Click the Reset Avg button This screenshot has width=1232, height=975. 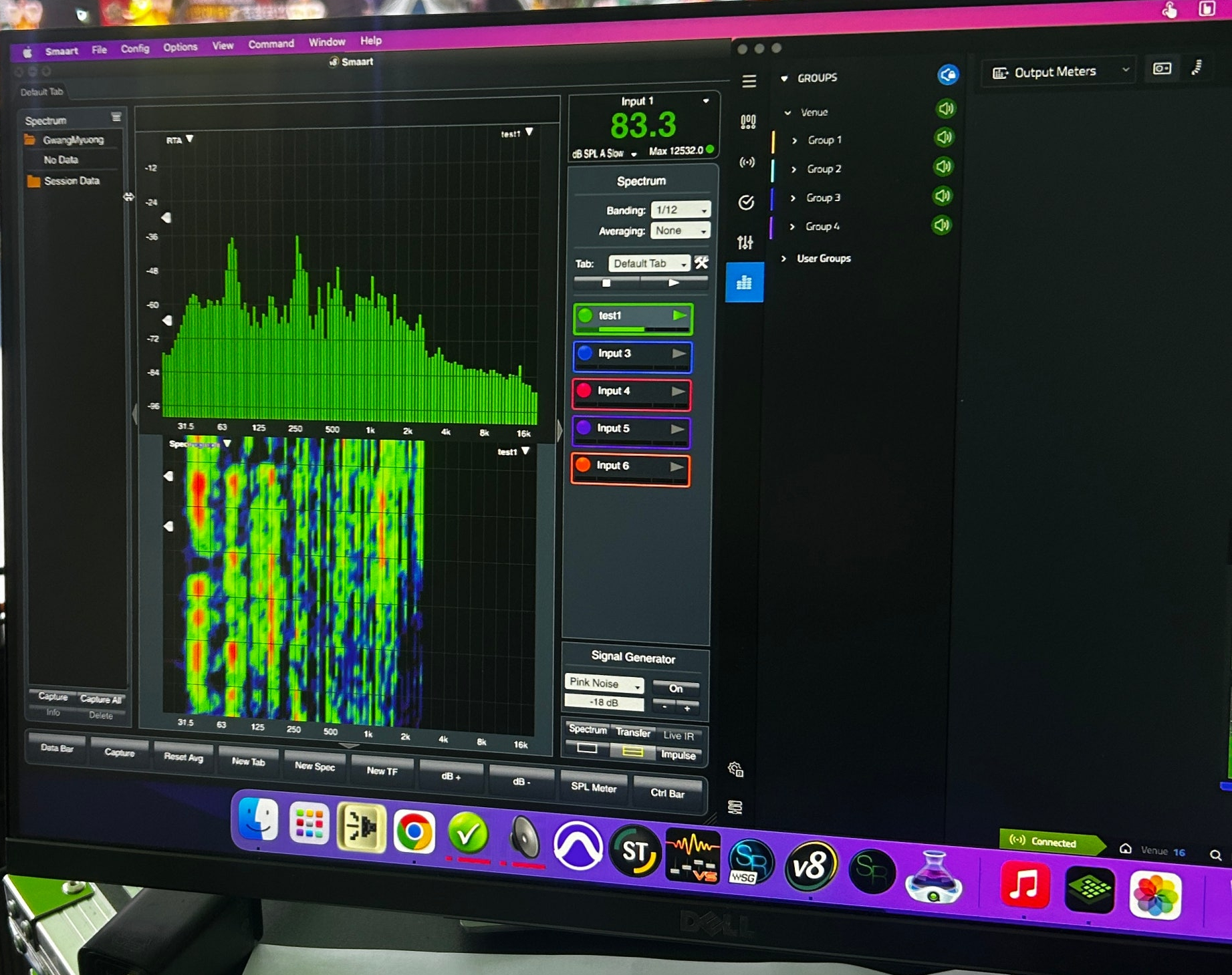(183, 756)
